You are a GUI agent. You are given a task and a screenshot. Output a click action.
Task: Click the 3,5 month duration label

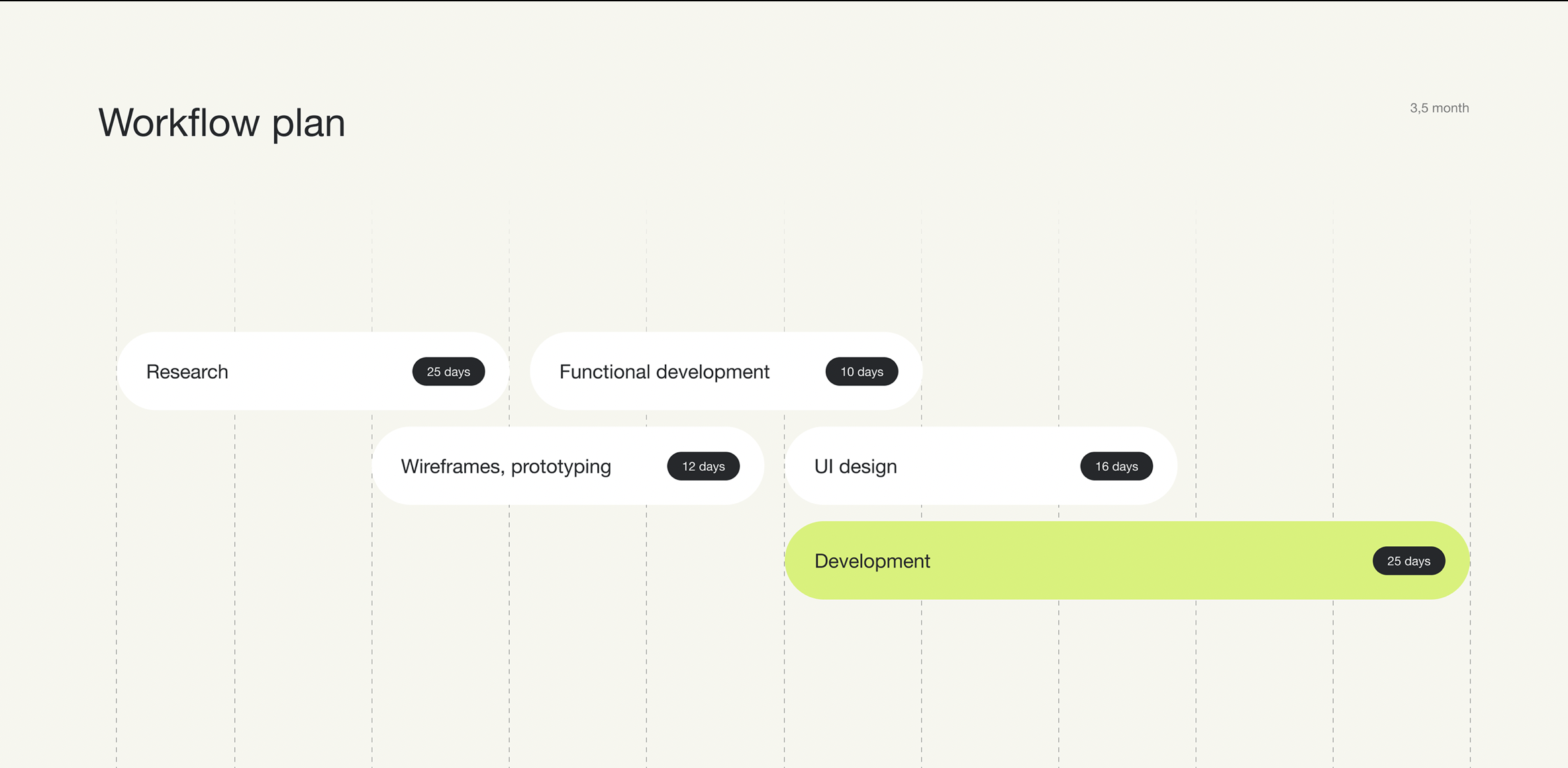pyautogui.click(x=1439, y=108)
